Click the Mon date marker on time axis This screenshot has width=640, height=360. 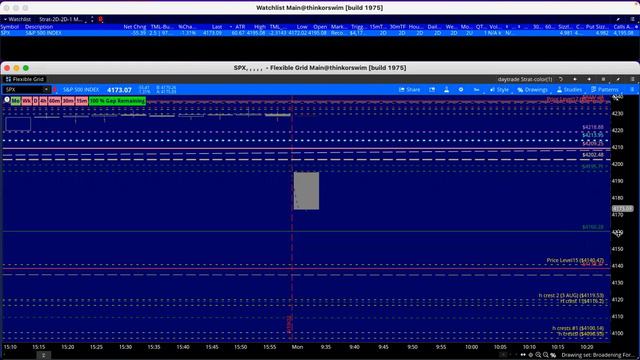297,347
